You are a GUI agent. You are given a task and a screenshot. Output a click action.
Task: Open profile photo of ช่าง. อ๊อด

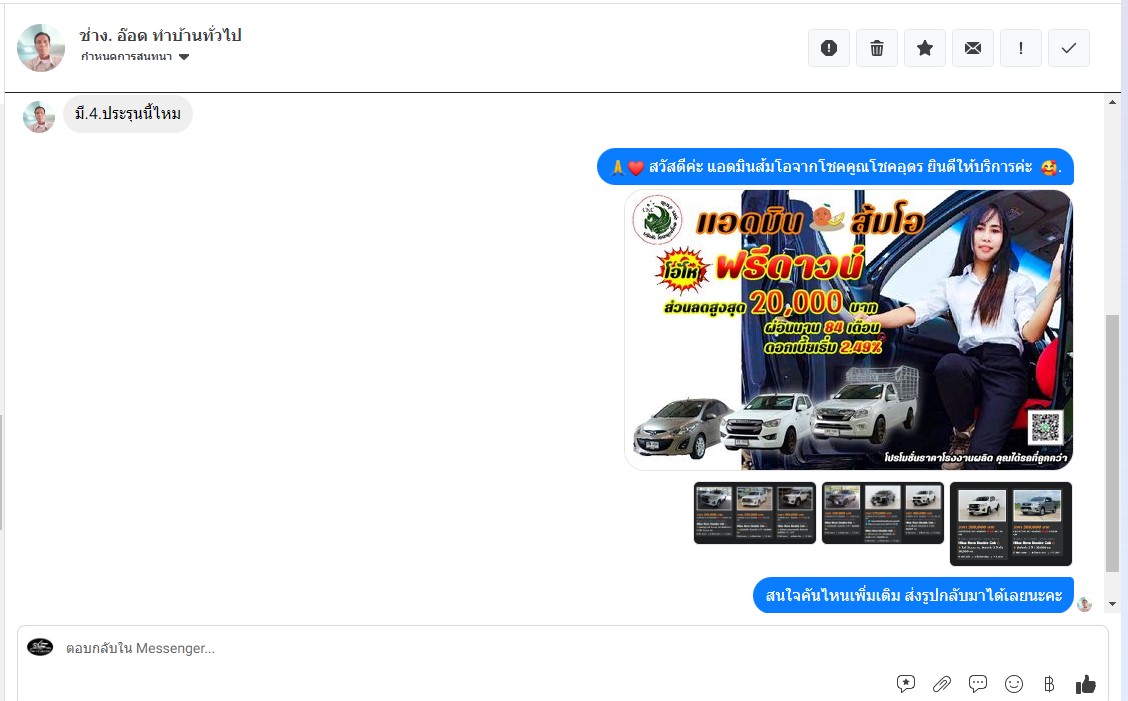[x=41, y=48]
